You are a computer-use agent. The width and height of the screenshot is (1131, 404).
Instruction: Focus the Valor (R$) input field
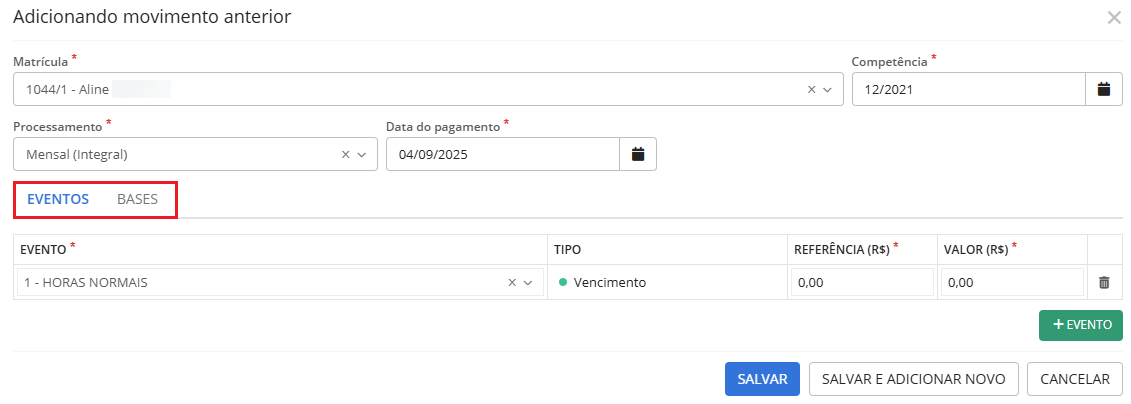[x=1011, y=283]
